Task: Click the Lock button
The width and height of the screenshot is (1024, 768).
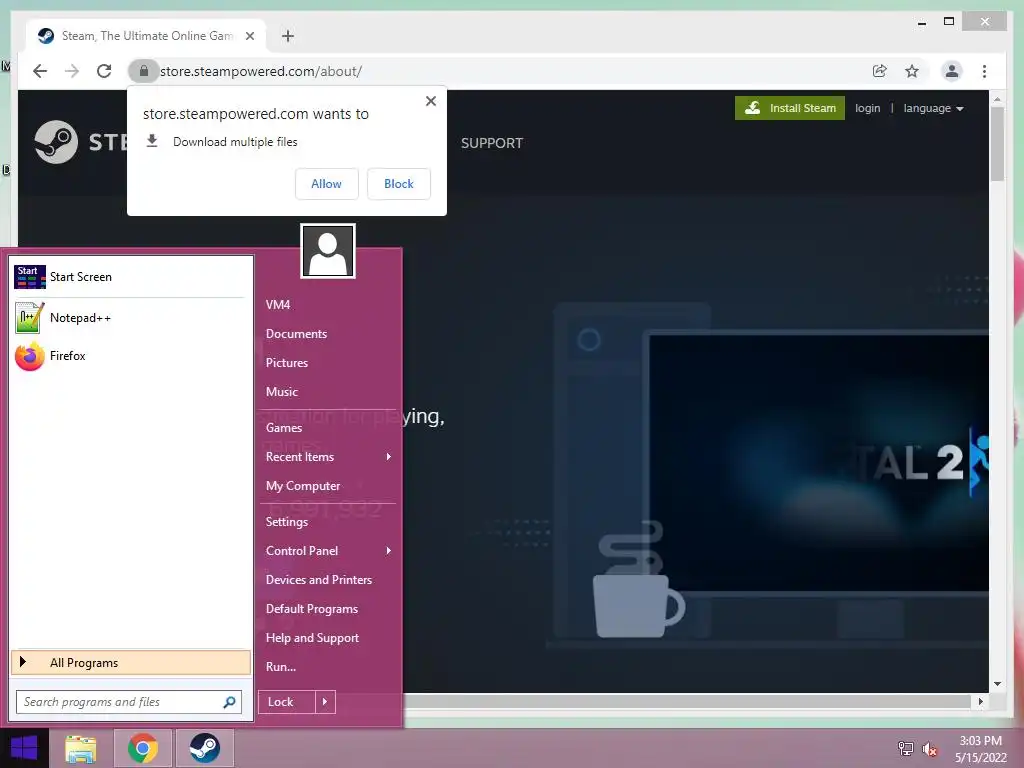Action: (286, 702)
